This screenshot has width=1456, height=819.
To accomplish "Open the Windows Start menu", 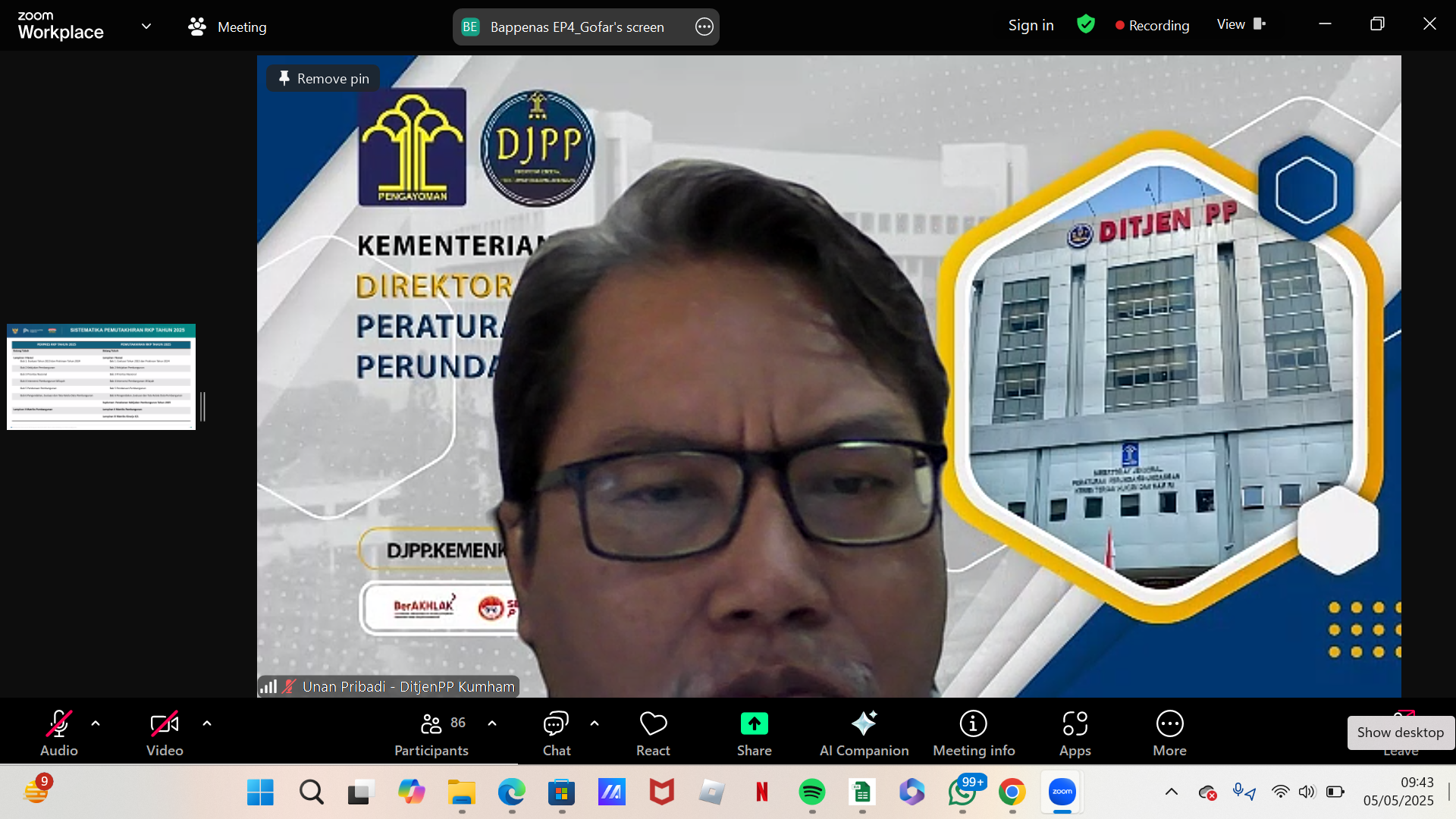I will point(260,792).
